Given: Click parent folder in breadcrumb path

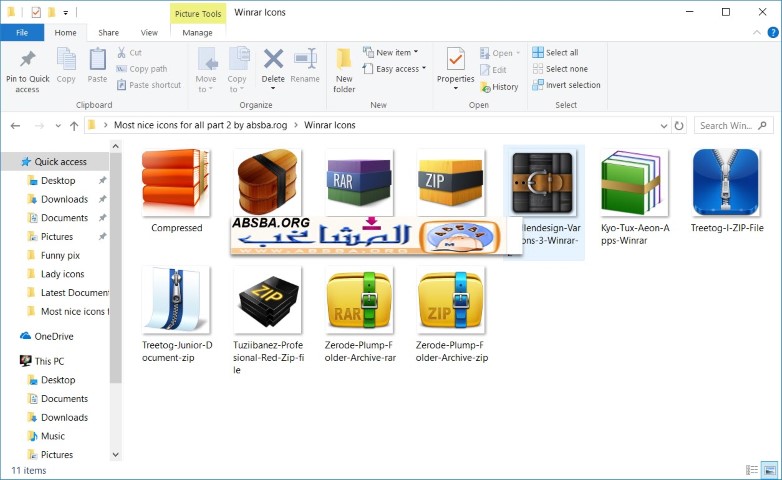Looking at the screenshot, I should pyautogui.click(x=200, y=125).
